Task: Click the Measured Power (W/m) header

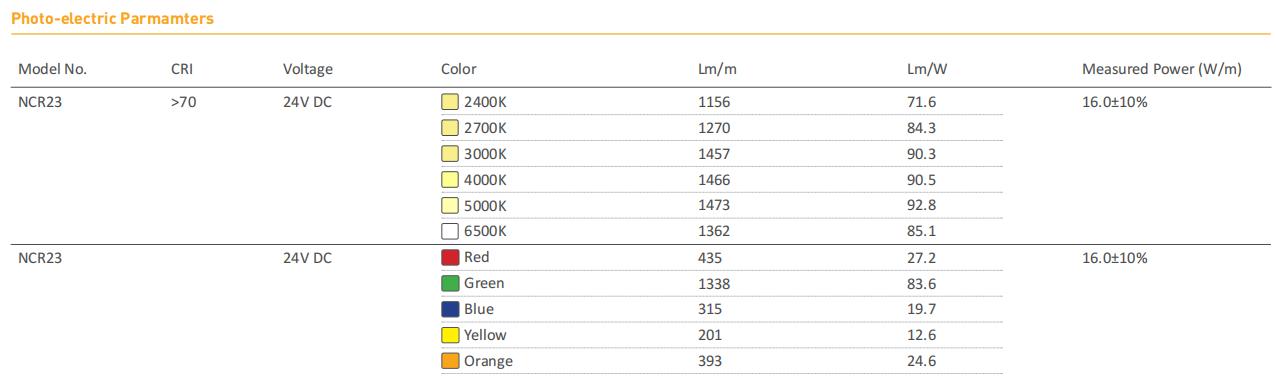Action: pos(1161,70)
